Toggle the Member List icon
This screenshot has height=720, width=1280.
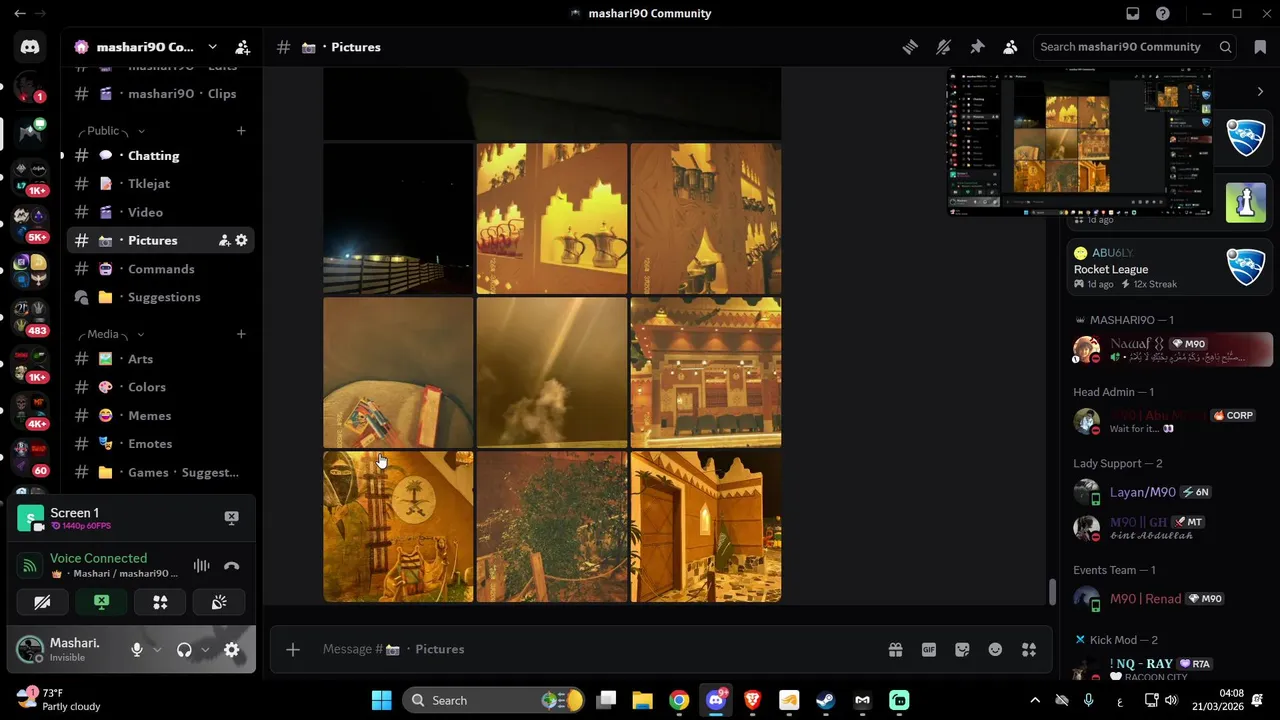1010,47
